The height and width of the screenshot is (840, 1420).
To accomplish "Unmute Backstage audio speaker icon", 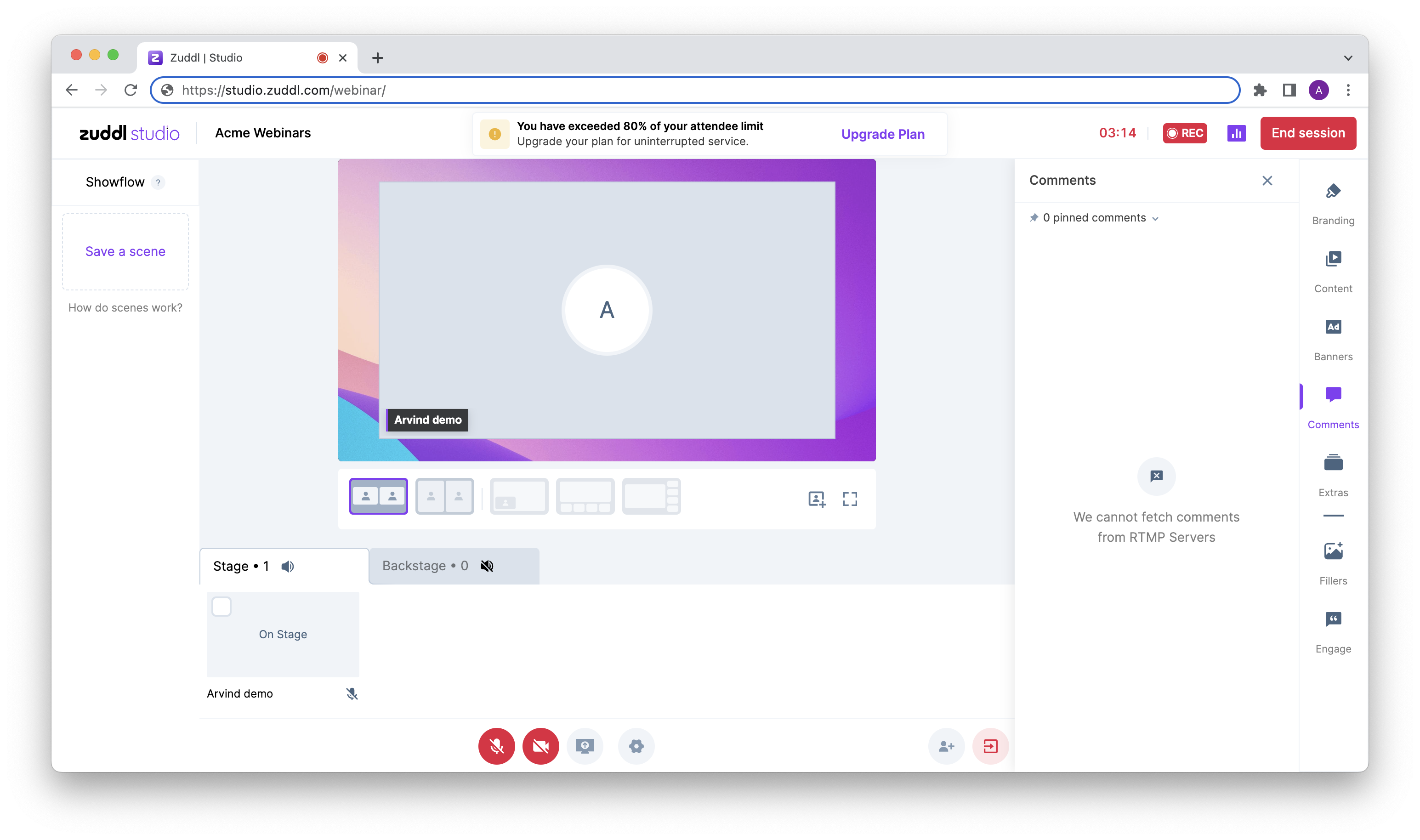I will tap(487, 566).
